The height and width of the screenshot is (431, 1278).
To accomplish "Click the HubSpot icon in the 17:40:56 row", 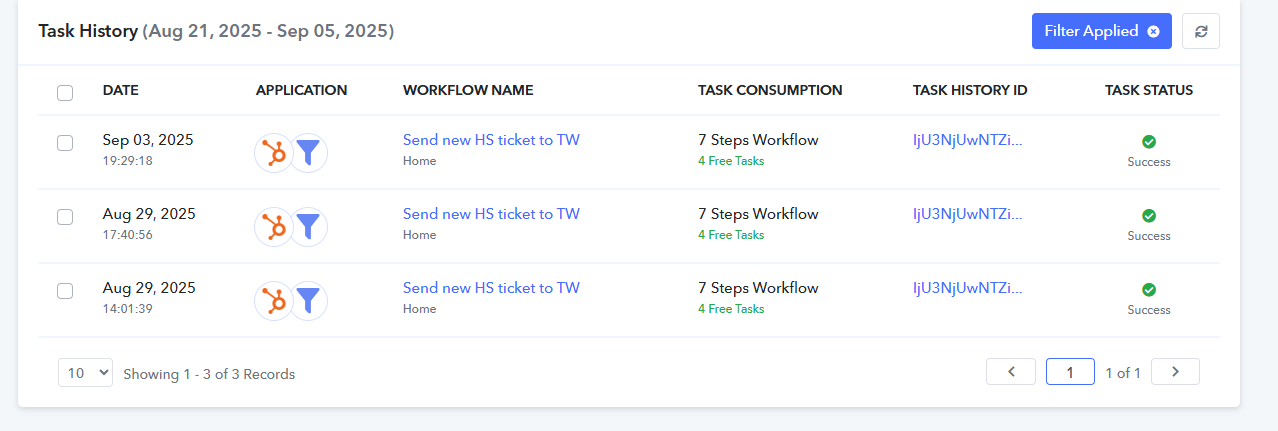I will pos(273,226).
